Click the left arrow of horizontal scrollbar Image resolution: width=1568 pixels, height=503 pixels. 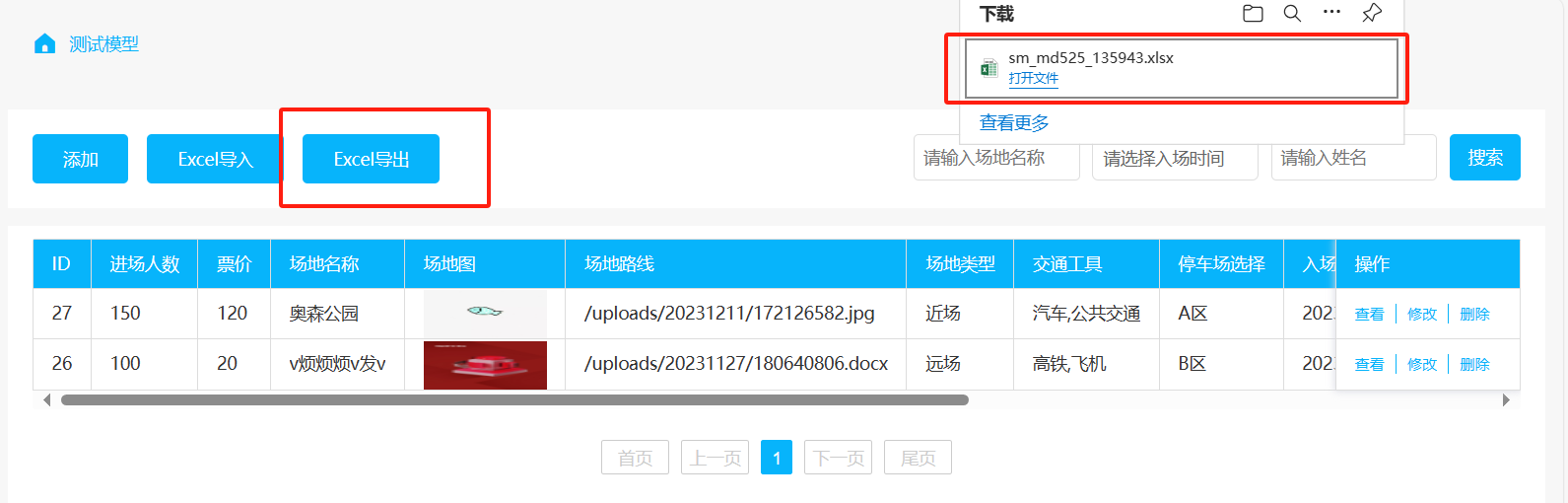(x=46, y=400)
